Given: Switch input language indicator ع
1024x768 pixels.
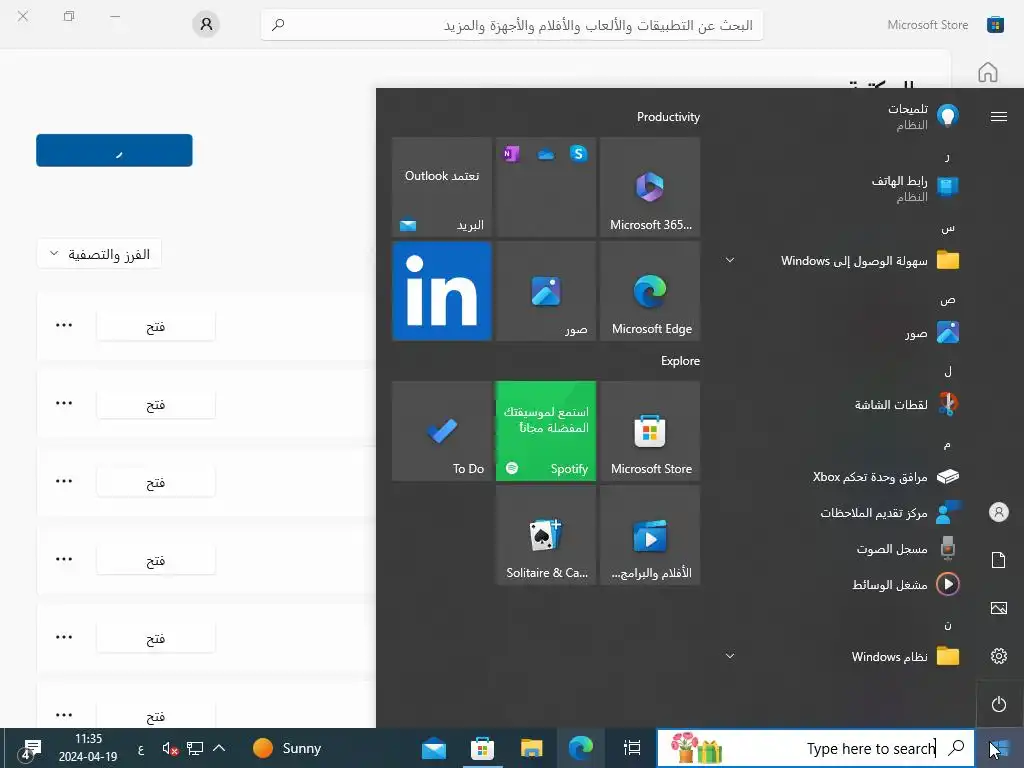Looking at the screenshot, I should 141,749.
